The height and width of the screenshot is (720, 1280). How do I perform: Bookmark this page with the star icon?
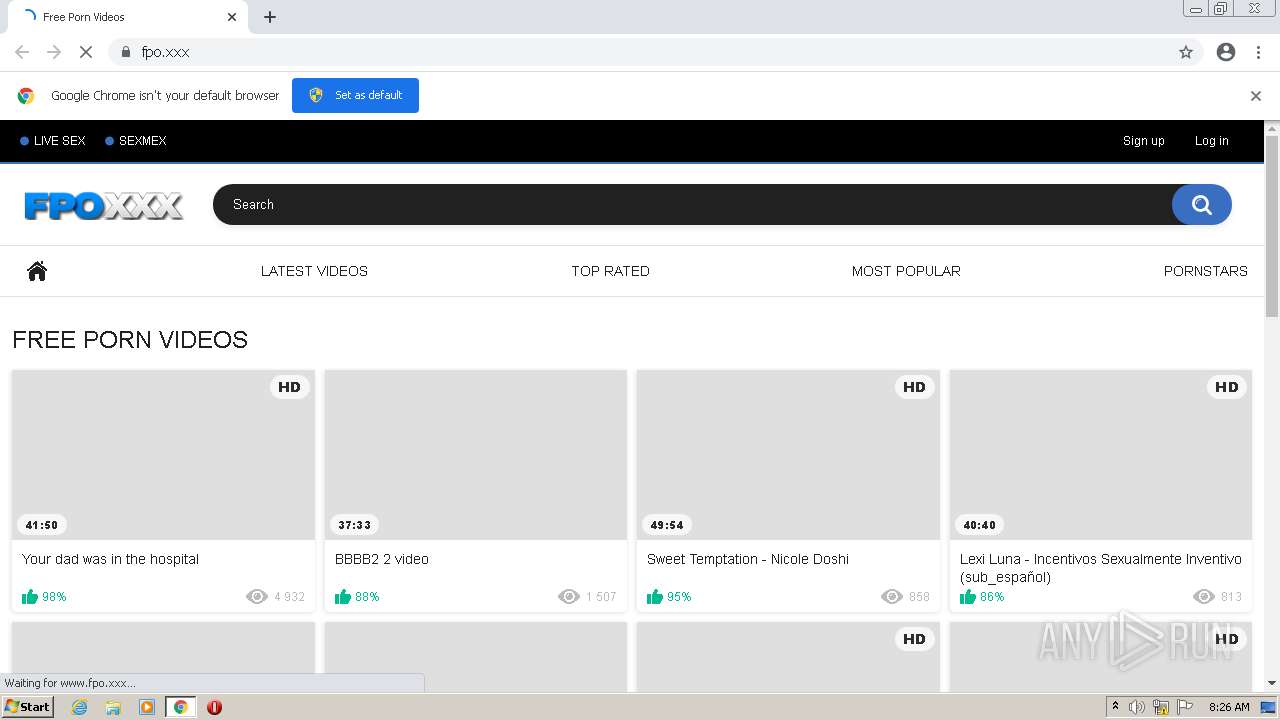[1186, 52]
